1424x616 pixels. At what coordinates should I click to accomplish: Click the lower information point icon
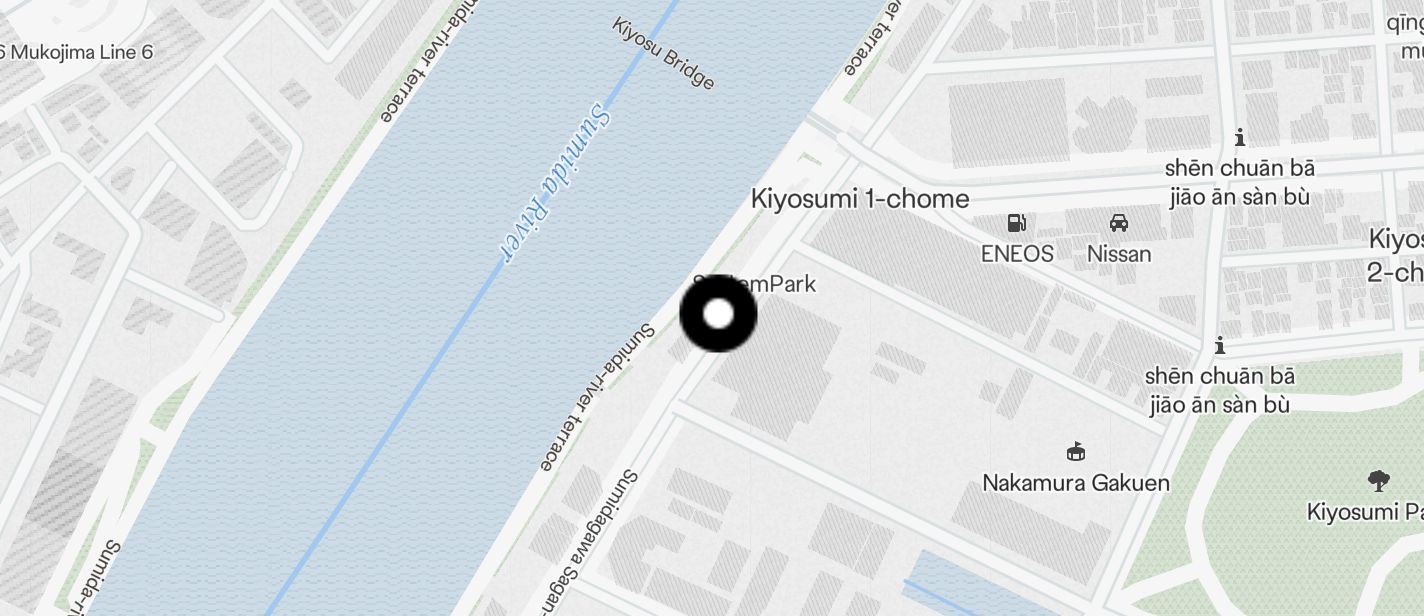1219,346
